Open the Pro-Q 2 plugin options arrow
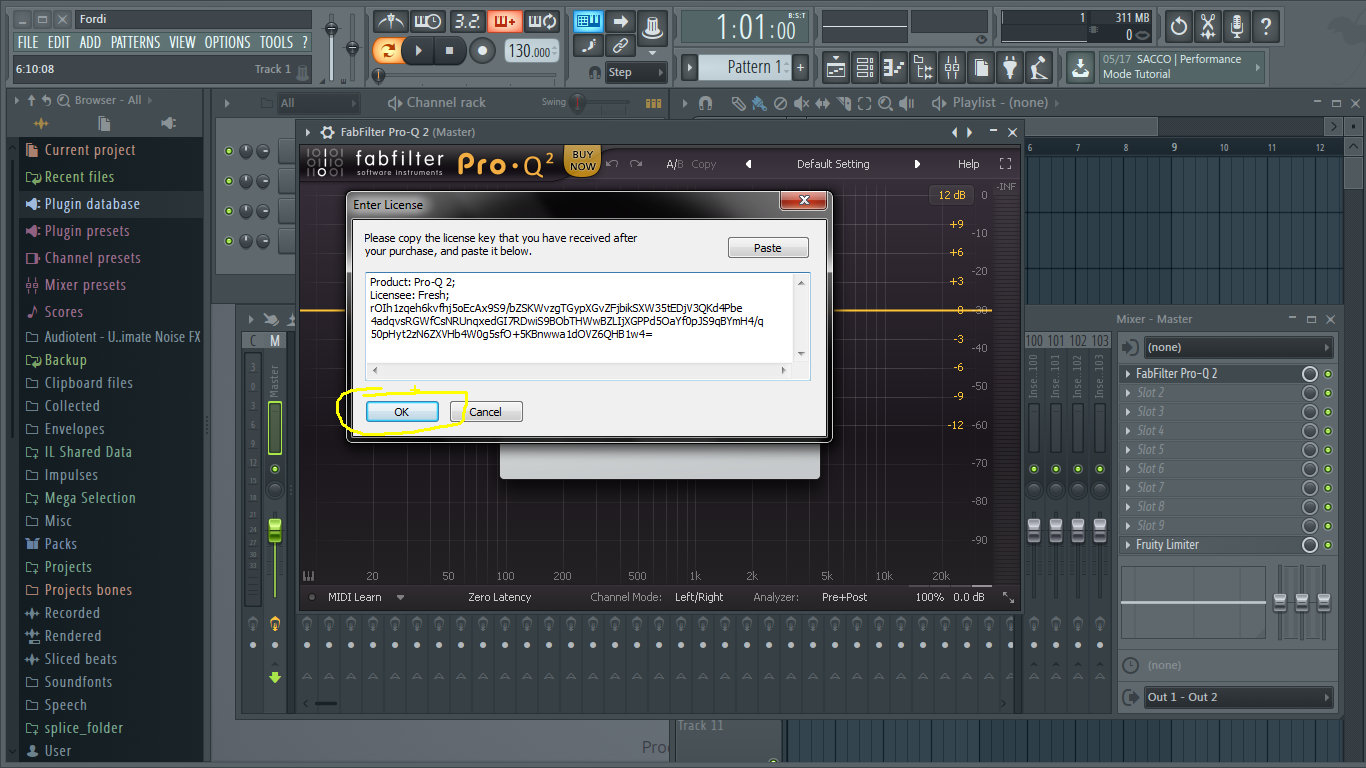1366x768 pixels. coord(306,132)
